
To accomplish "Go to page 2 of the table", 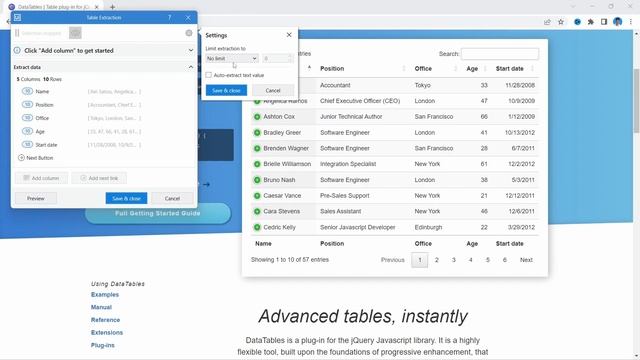I will tap(437, 260).
